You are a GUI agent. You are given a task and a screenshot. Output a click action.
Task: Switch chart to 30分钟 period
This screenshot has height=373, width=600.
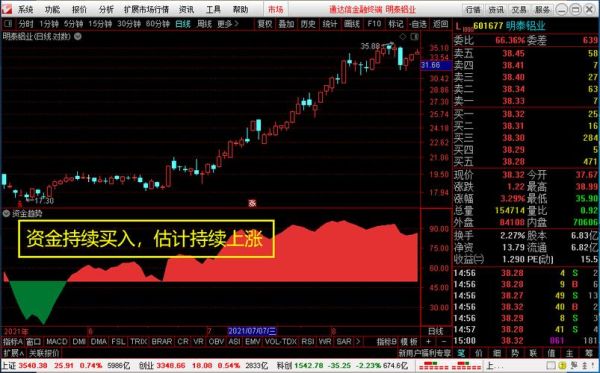129,24
